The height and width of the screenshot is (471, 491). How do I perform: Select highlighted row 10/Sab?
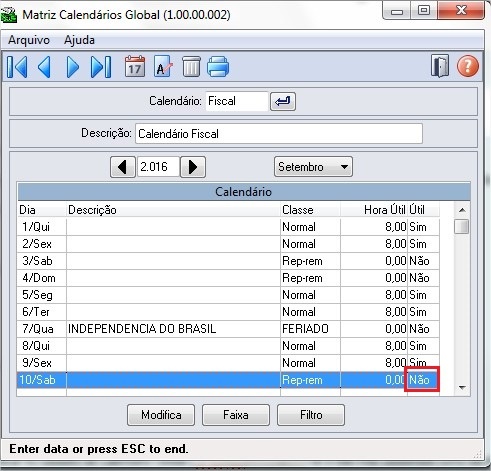coord(228,380)
